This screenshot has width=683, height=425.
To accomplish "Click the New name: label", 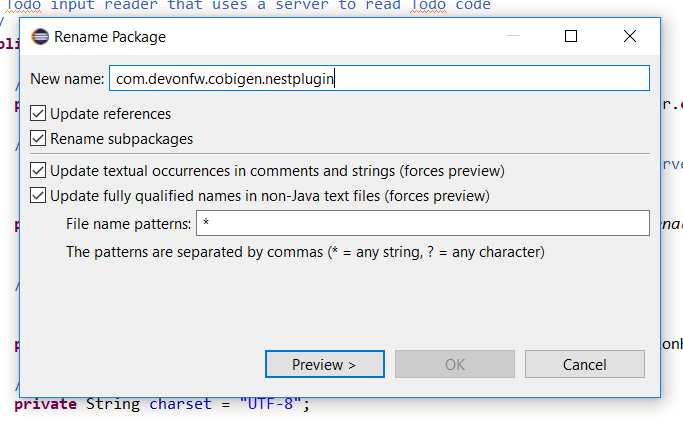I will coord(67,79).
